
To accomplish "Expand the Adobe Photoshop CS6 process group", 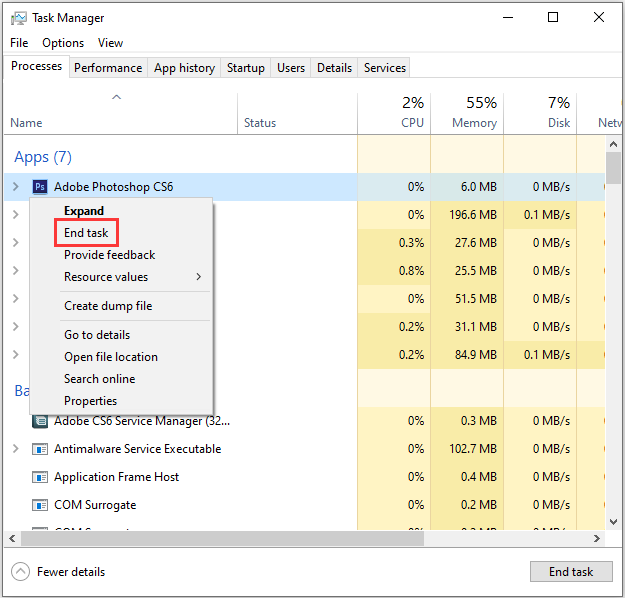I will tap(16, 187).
